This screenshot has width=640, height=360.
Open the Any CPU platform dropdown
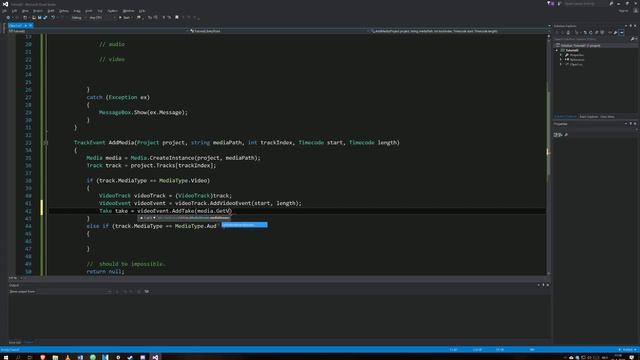pos(101,18)
